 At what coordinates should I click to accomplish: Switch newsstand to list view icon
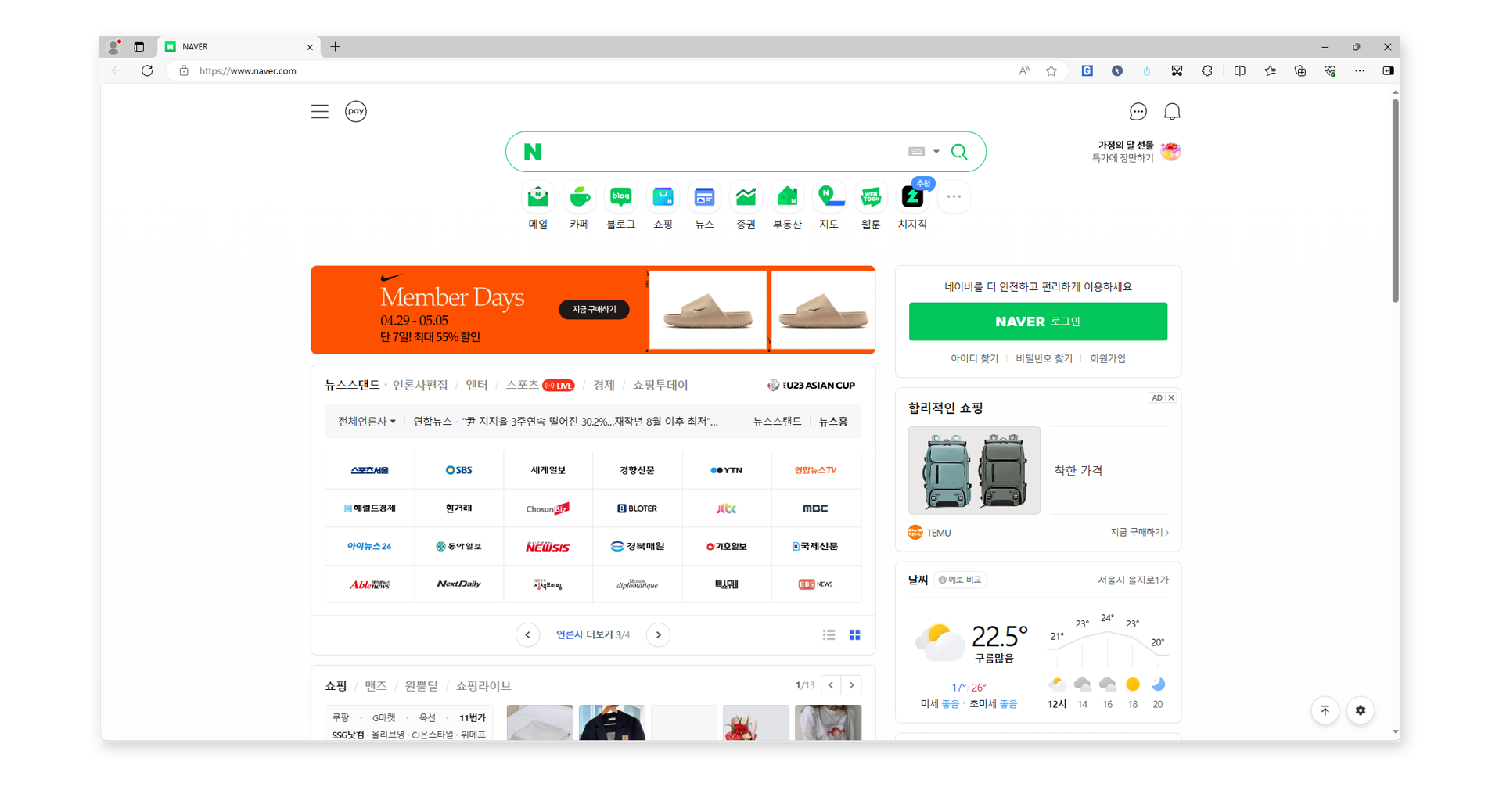[829, 634]
